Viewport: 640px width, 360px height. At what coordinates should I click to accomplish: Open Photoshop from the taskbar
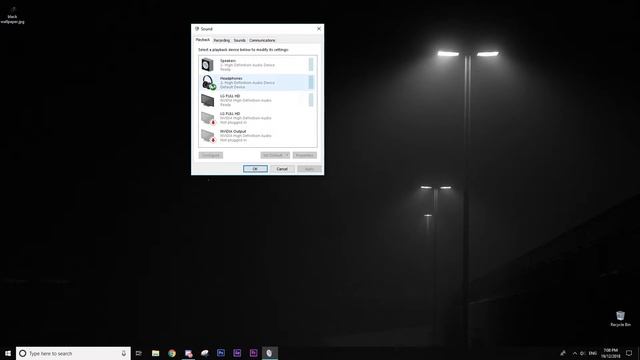click(221, 353)
